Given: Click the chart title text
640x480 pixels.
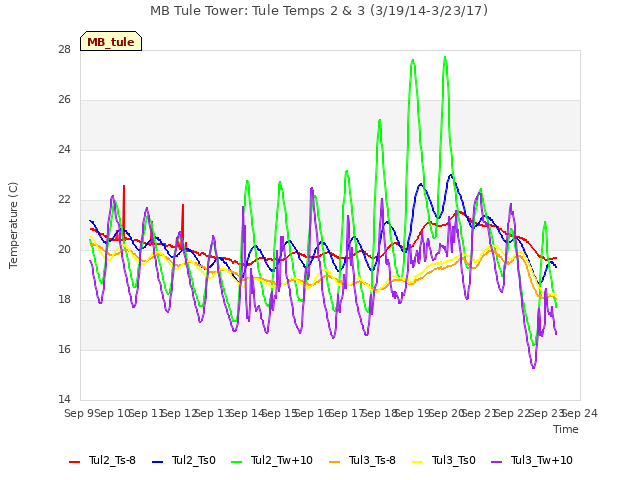Looking at the screenshot, I should pyautogui.click(x=319, y=11).
